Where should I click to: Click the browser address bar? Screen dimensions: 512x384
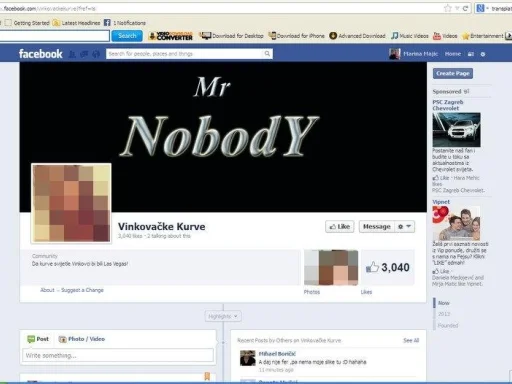pos(220,8)
